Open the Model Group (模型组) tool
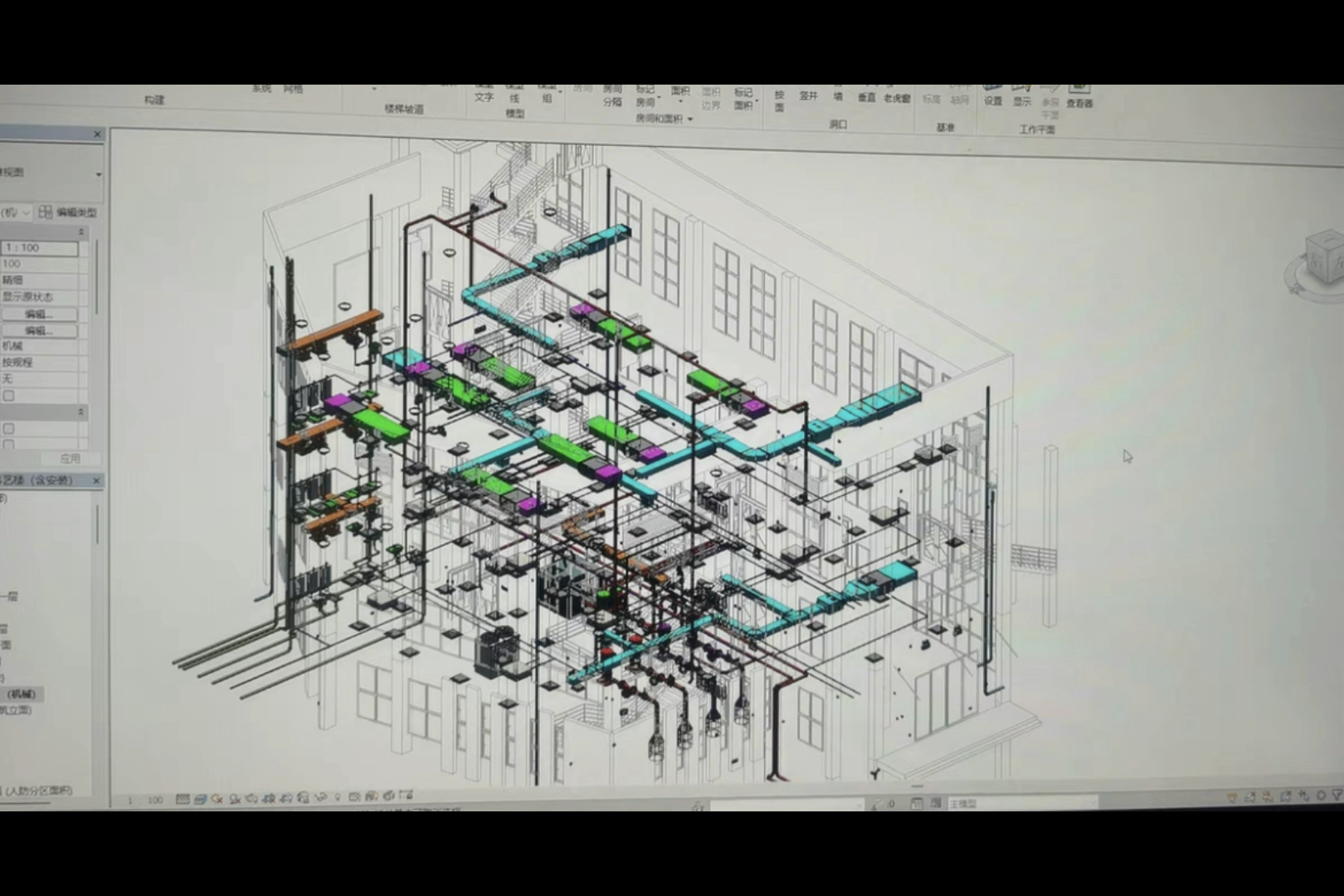The width and height of the screenshot is (1344, 896). 548,94
